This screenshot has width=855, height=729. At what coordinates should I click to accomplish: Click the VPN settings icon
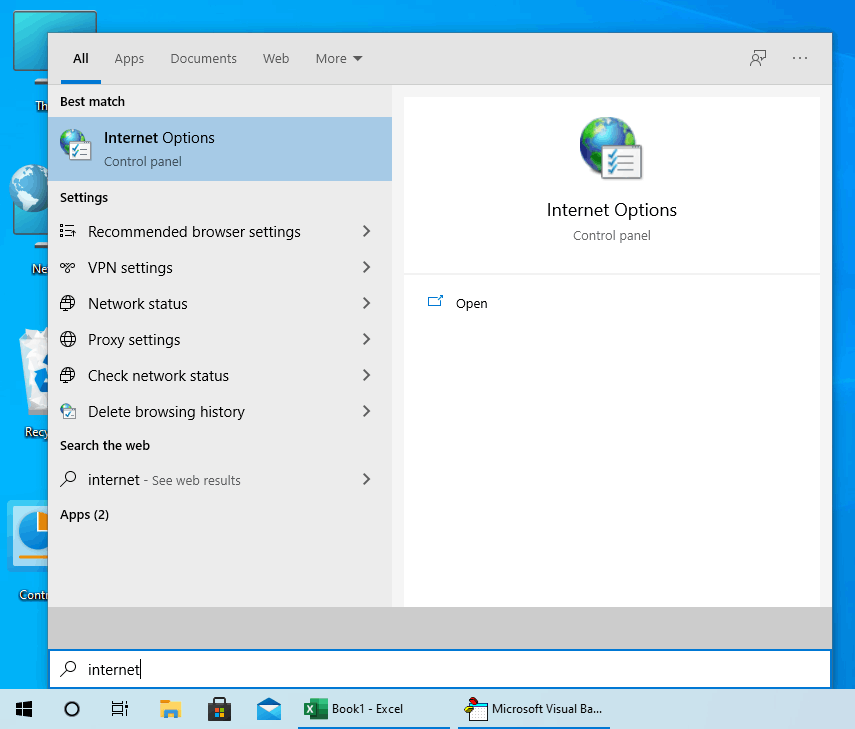point(68,267)
